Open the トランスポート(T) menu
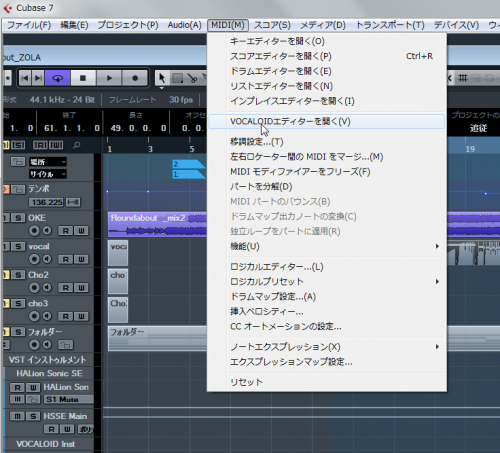The width and height of the screenshot is (500, 453). pyautogui.click(x=390, y=25)
